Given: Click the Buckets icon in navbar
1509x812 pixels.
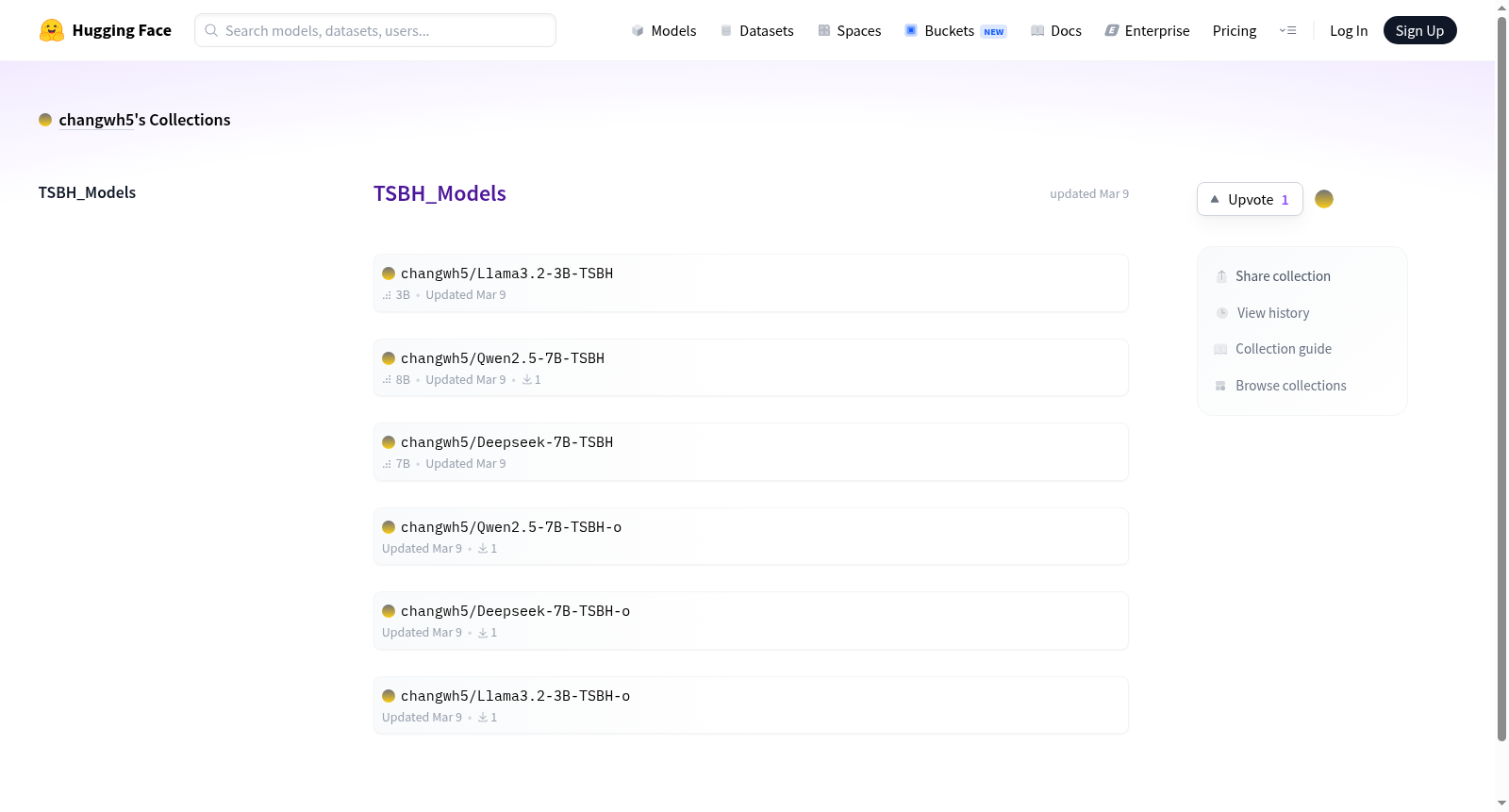Looking at the screenshot, I should click(x=911, y=30).
